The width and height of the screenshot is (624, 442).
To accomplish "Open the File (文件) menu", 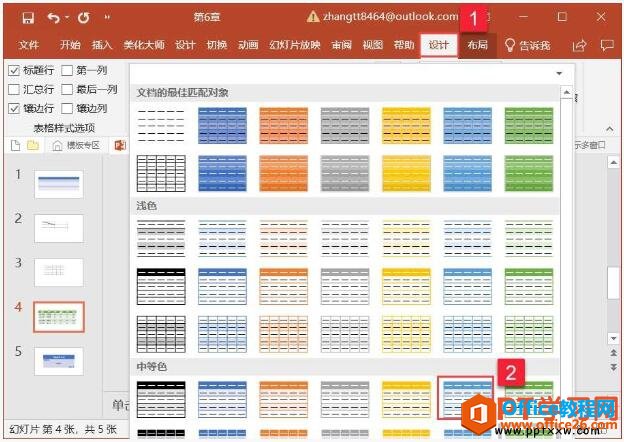I will (29, 45).
